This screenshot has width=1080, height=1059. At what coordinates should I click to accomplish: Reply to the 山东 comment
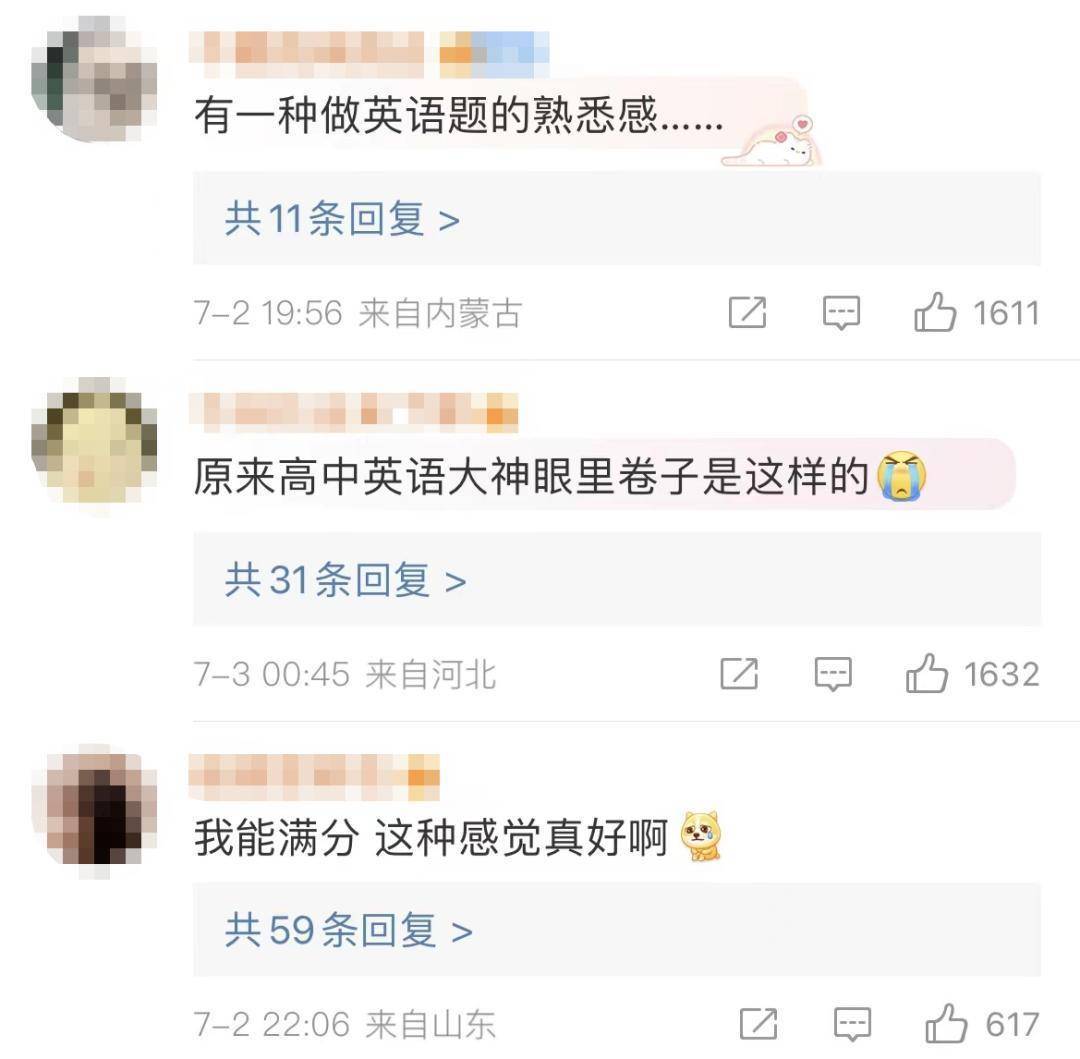pos(852,1023)
